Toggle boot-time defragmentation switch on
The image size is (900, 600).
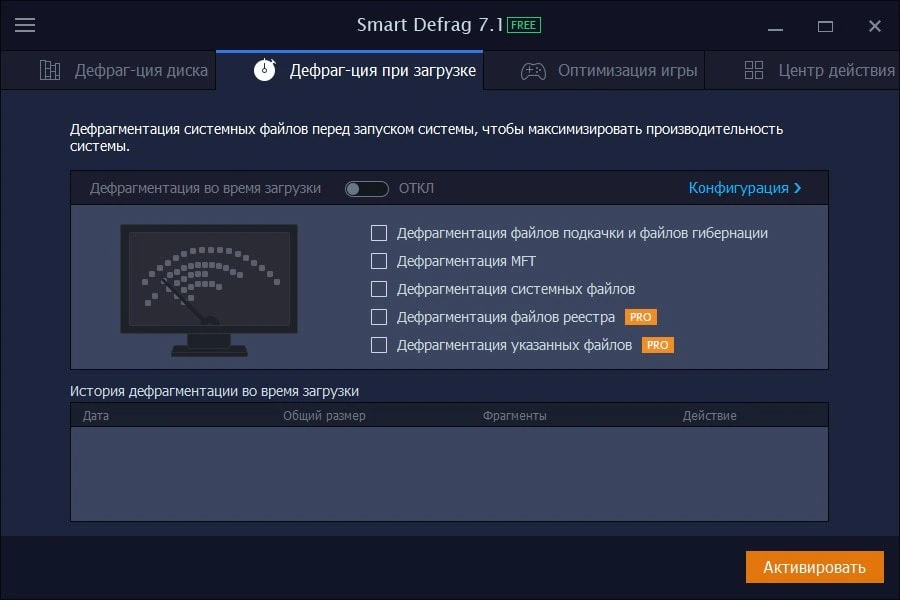[366, 188]
